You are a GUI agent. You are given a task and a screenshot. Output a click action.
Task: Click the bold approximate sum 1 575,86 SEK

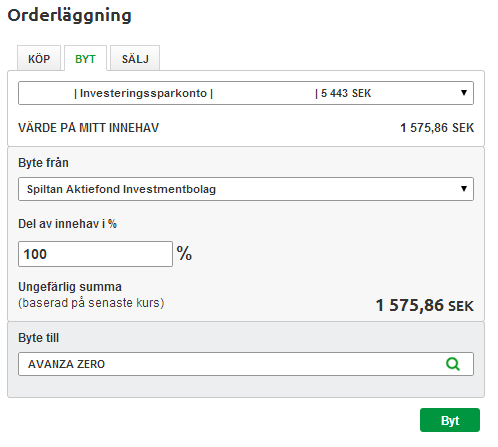pos(425,305)
